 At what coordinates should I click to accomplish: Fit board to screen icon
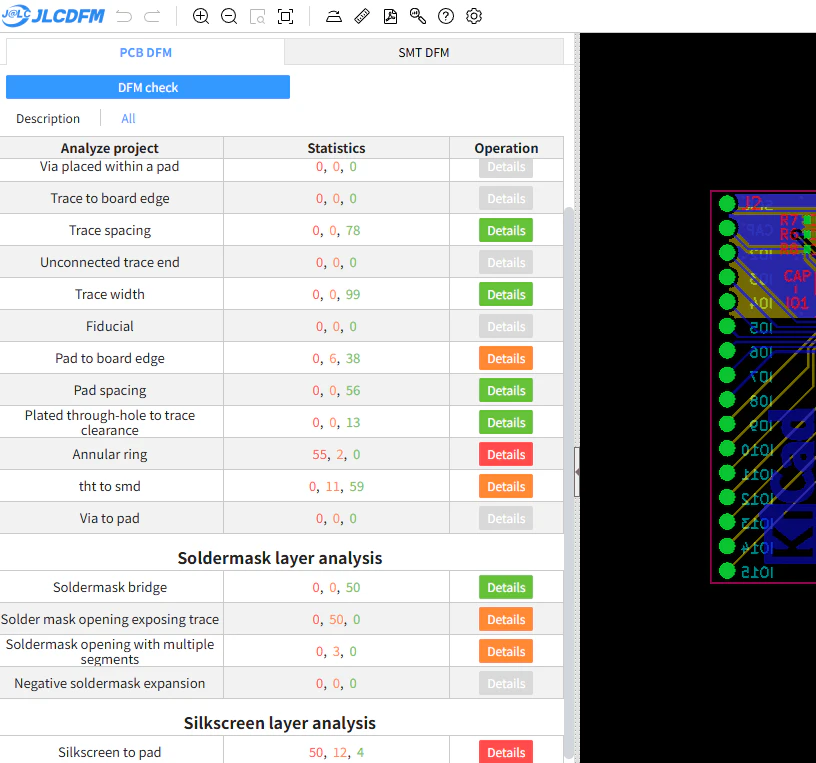285,16
